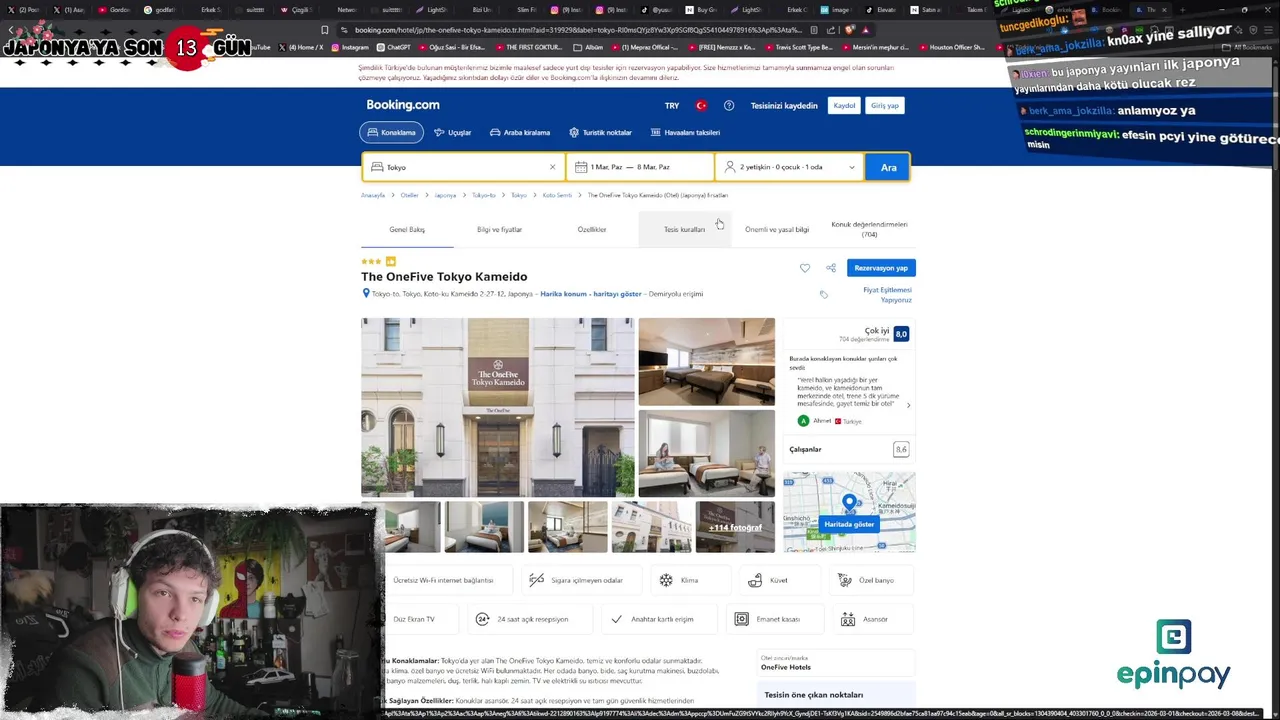Click the blue Ara search button
The image size is (1280, 720).
tap(888, 167)
